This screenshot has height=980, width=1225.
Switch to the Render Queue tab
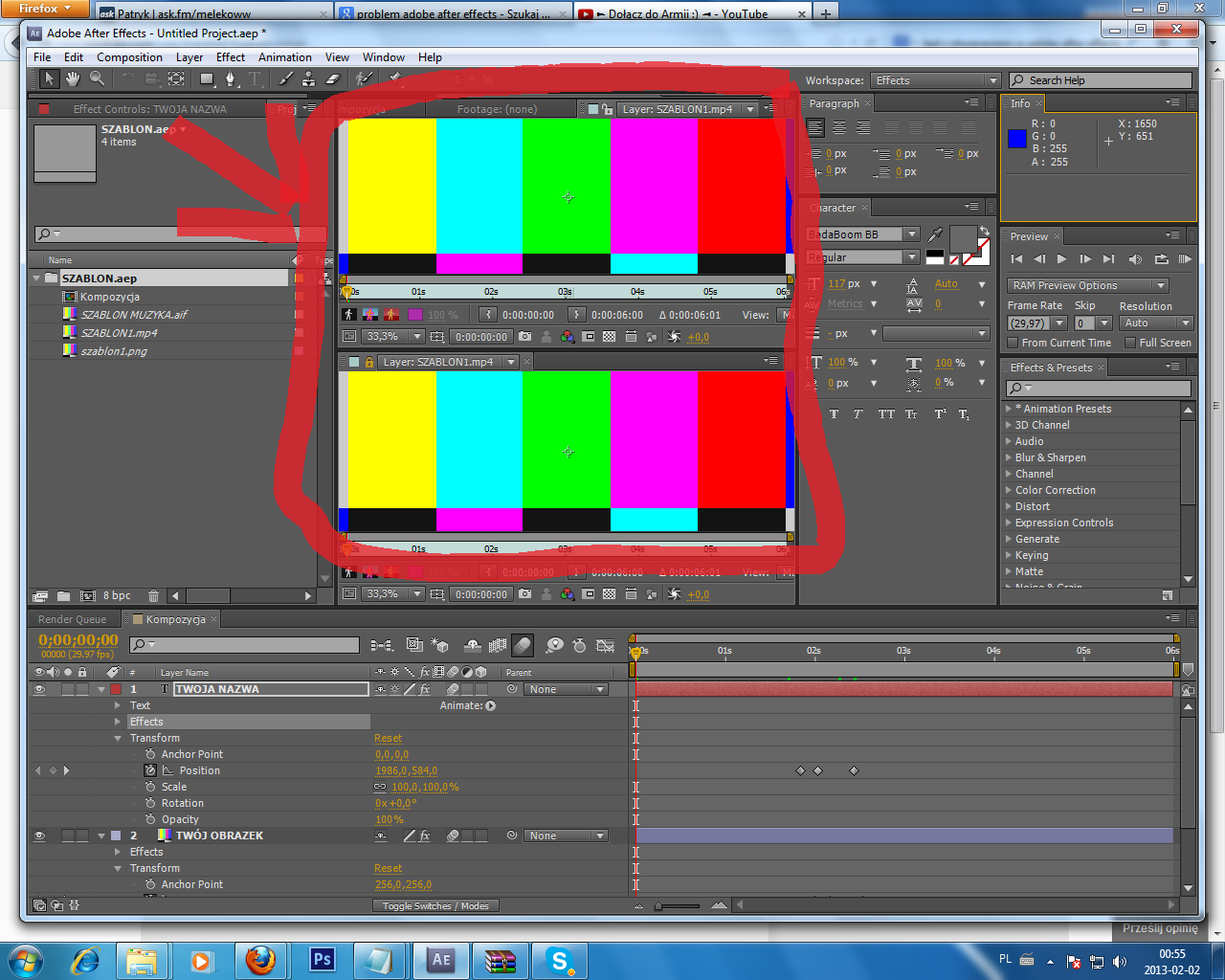tap(73, 619)
